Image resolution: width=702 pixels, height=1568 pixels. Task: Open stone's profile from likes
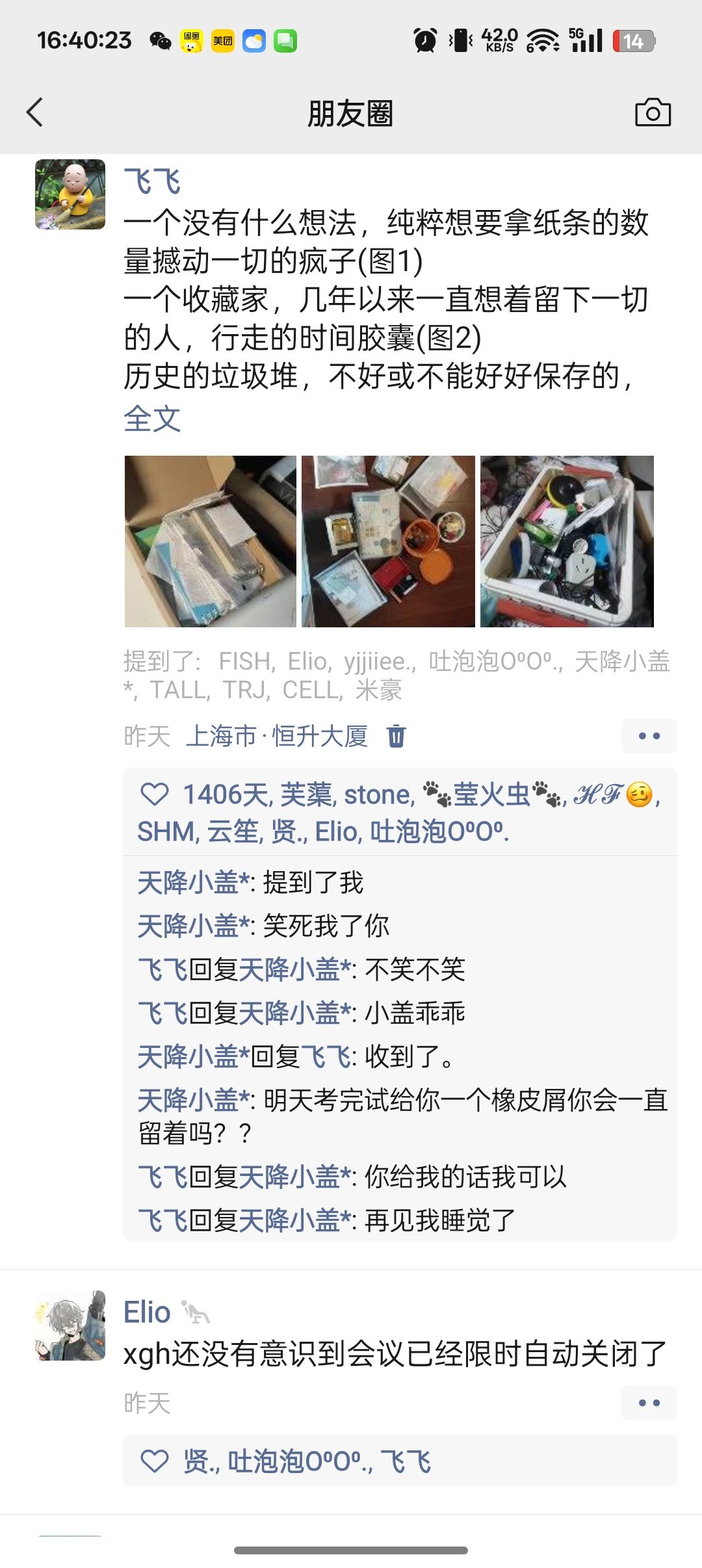coord(378,794)
